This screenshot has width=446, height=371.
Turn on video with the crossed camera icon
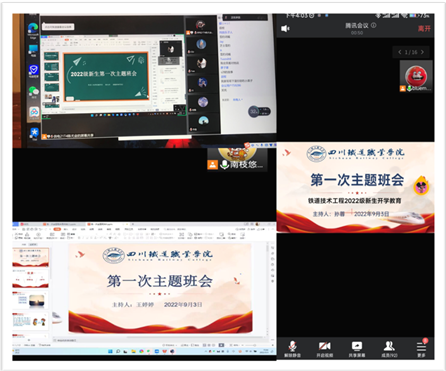tap(325, 349)
